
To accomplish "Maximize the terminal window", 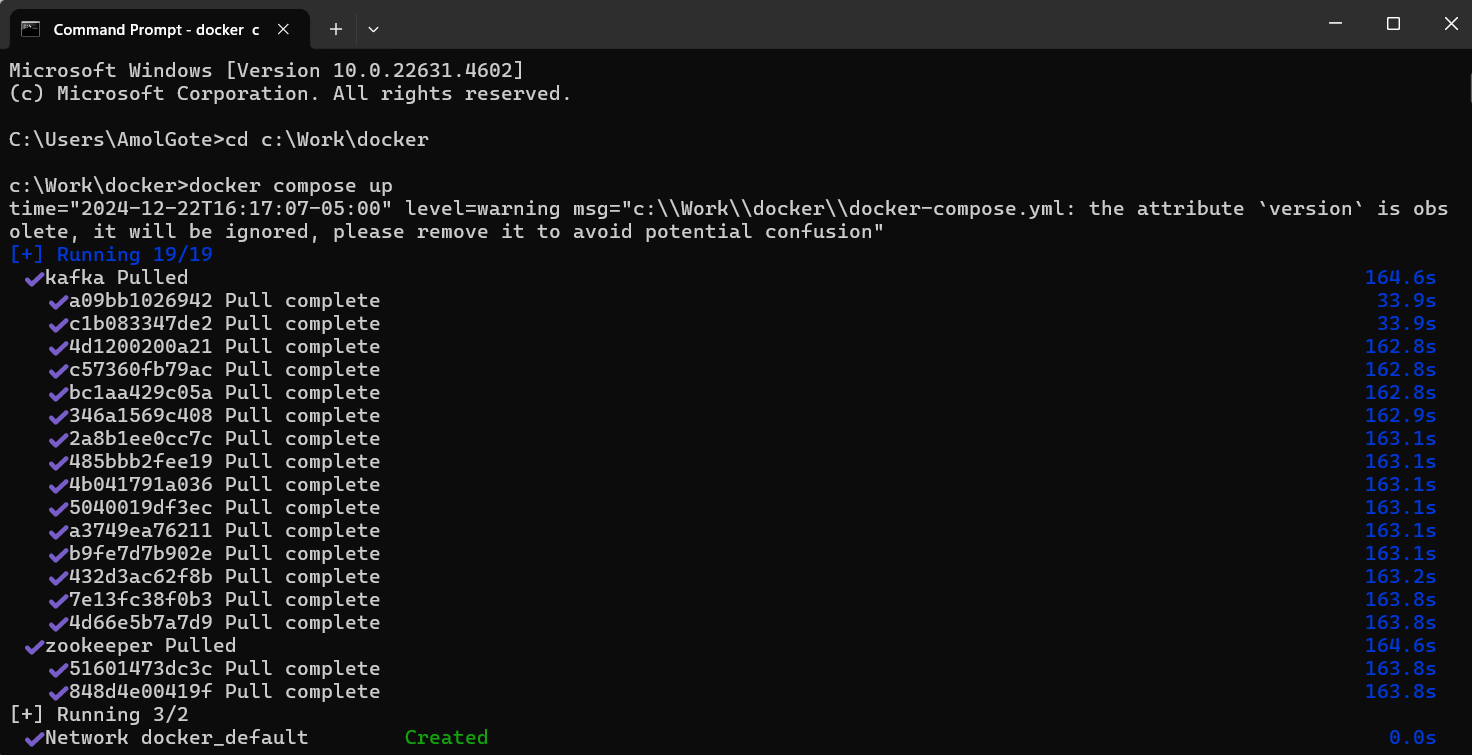I will point(1393,24).
